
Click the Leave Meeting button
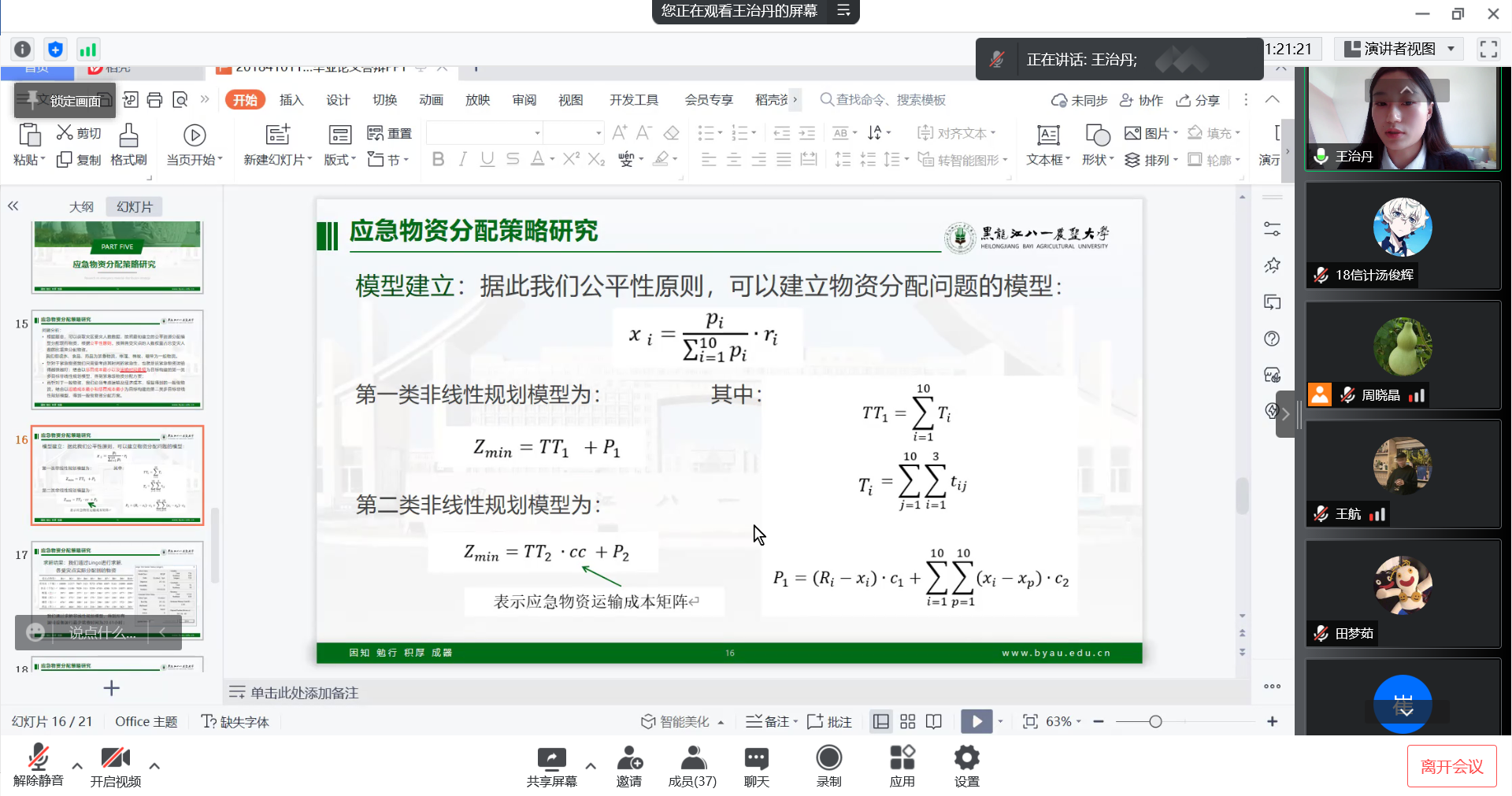[1451, 766]
